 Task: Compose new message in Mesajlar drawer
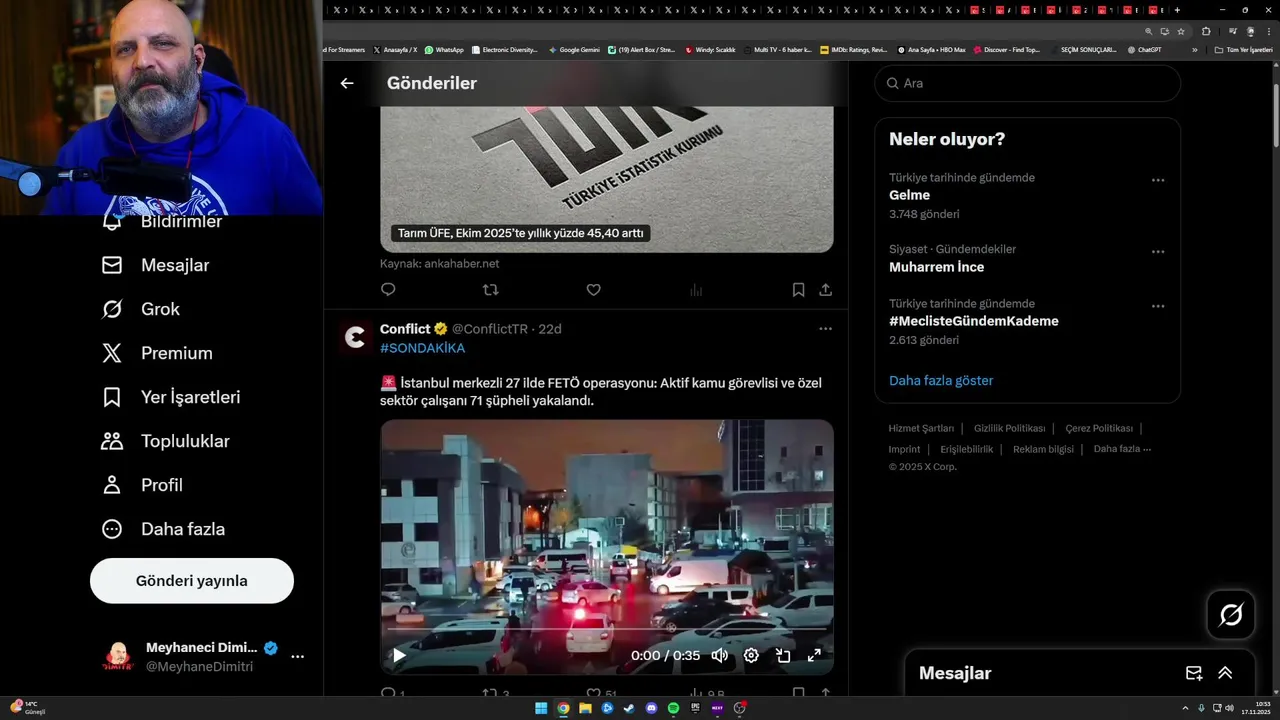[1194, 674]
